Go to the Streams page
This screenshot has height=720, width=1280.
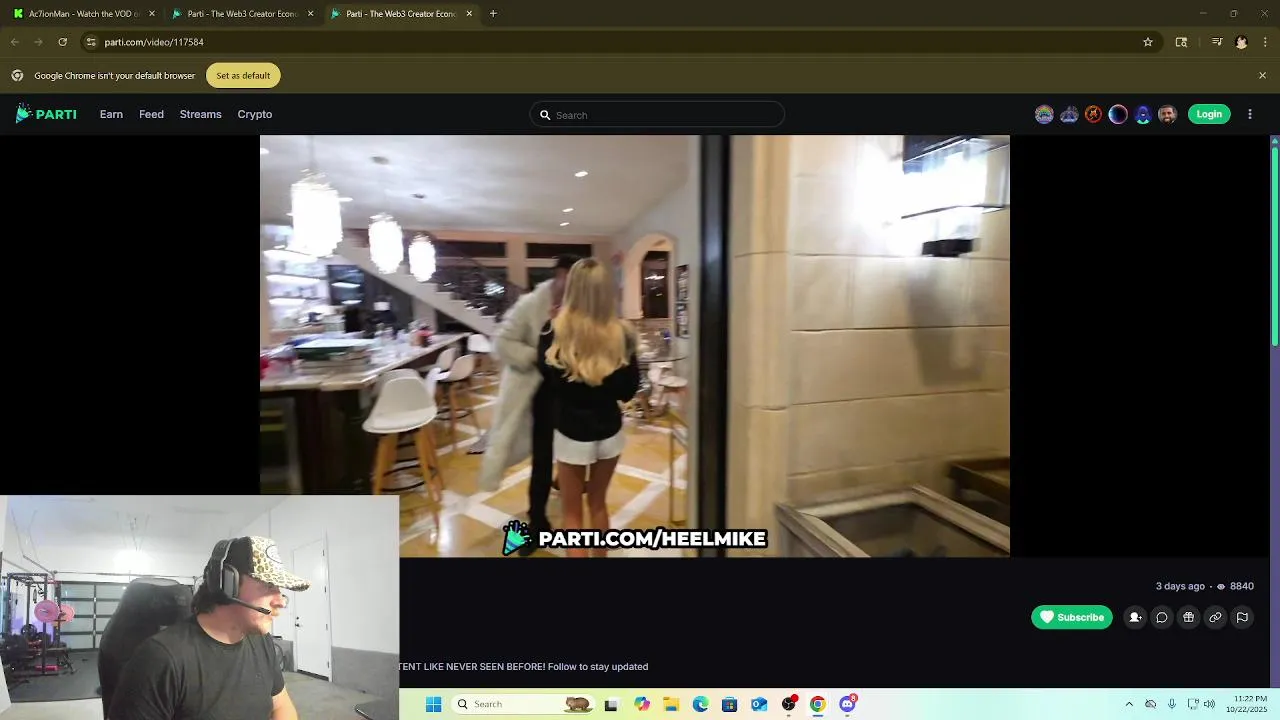pos(200,114)
